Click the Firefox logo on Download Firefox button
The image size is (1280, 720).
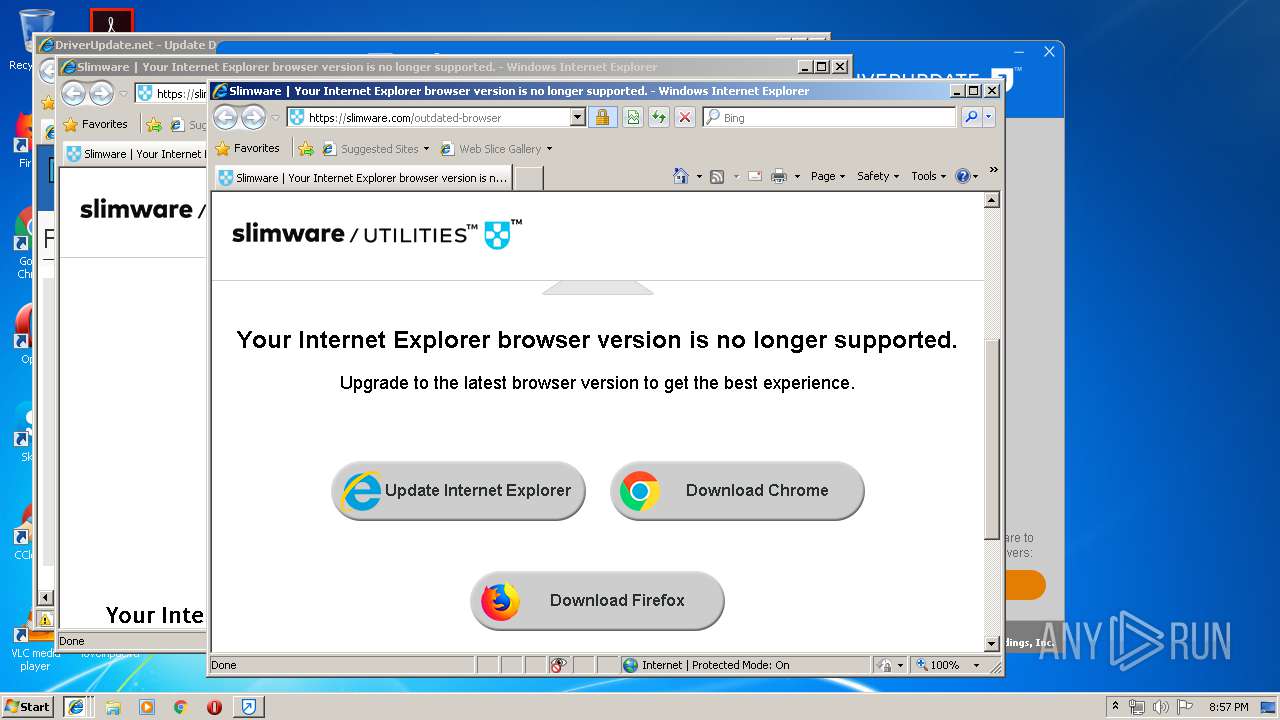tap(500, 601)
